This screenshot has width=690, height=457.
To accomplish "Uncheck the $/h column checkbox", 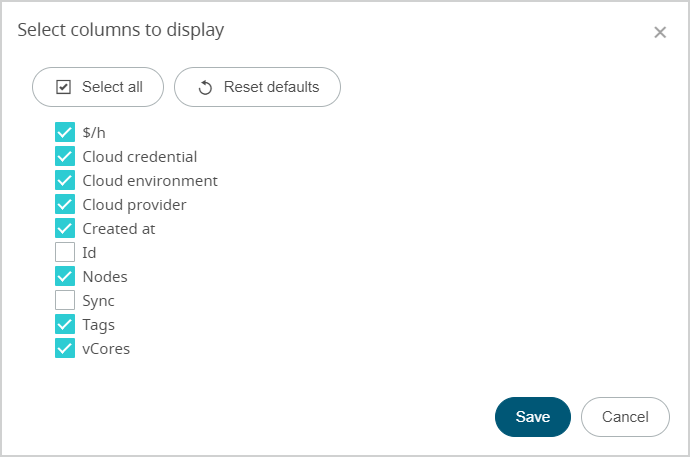I will tap(65, 132).
